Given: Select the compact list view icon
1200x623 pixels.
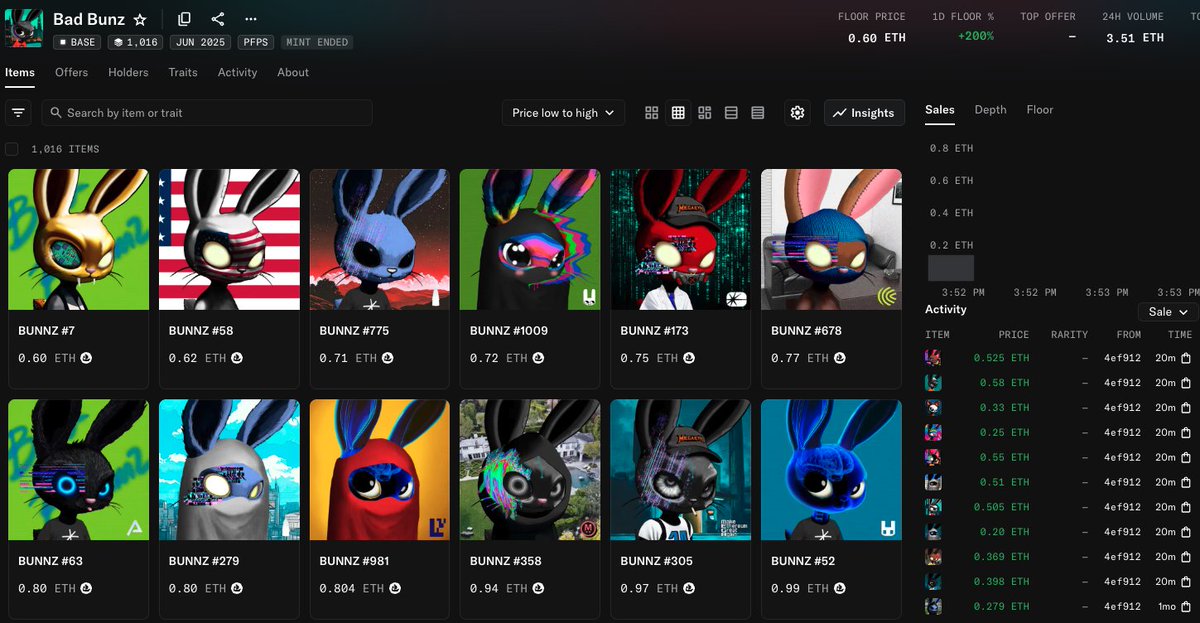Looking at the screenshot, I should (731, 113).
